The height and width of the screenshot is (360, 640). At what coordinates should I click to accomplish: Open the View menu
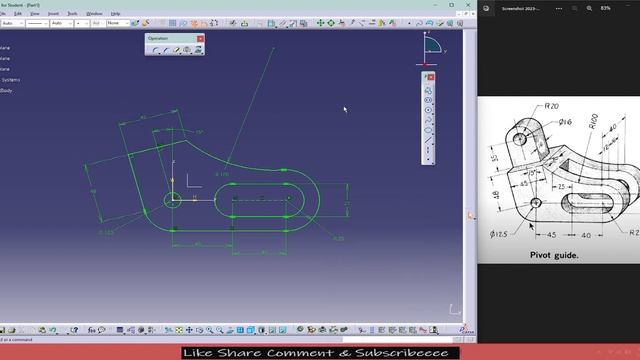pyautogui.click(x=35, y=13)
